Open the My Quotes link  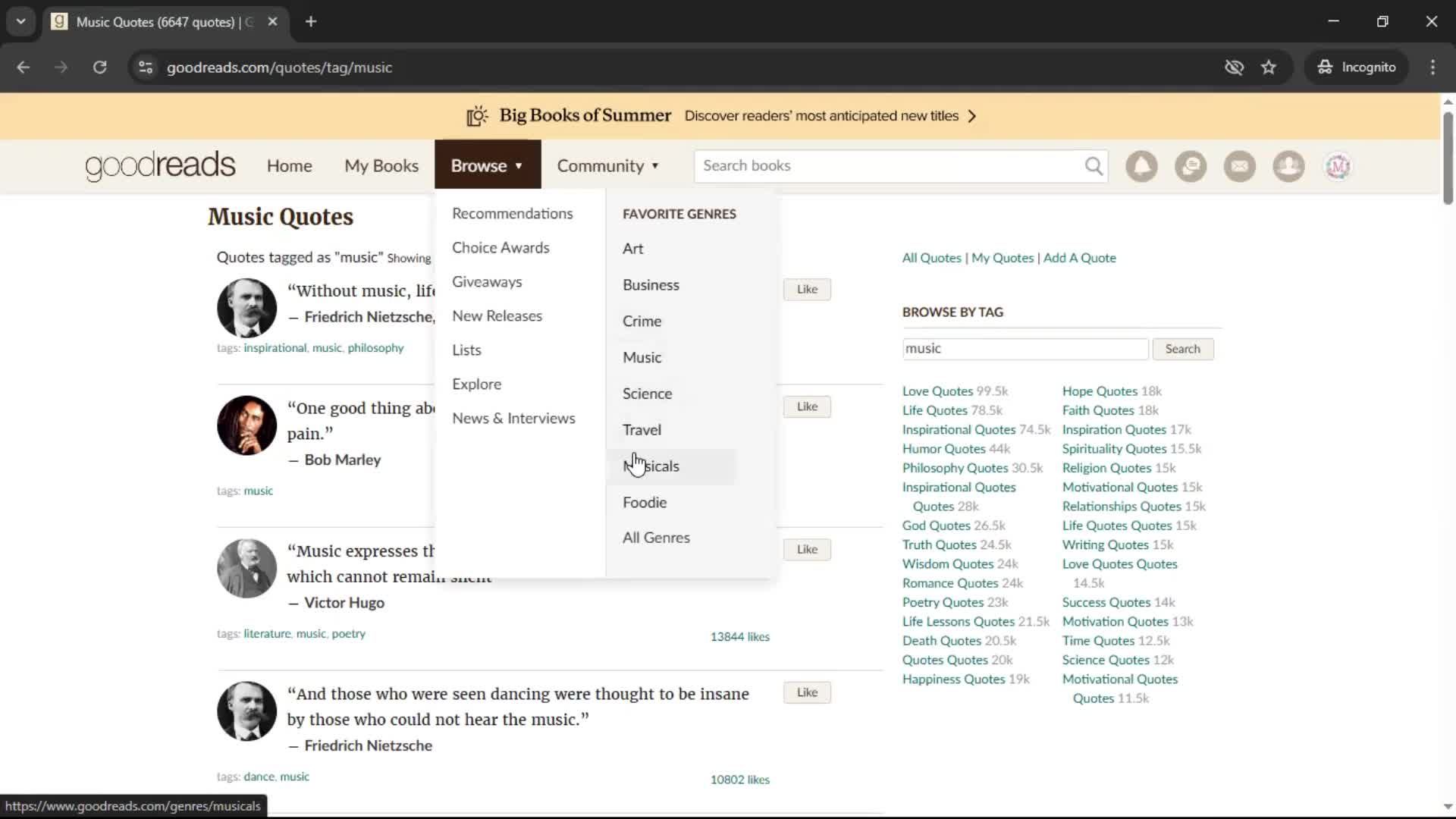[1003, 258]
